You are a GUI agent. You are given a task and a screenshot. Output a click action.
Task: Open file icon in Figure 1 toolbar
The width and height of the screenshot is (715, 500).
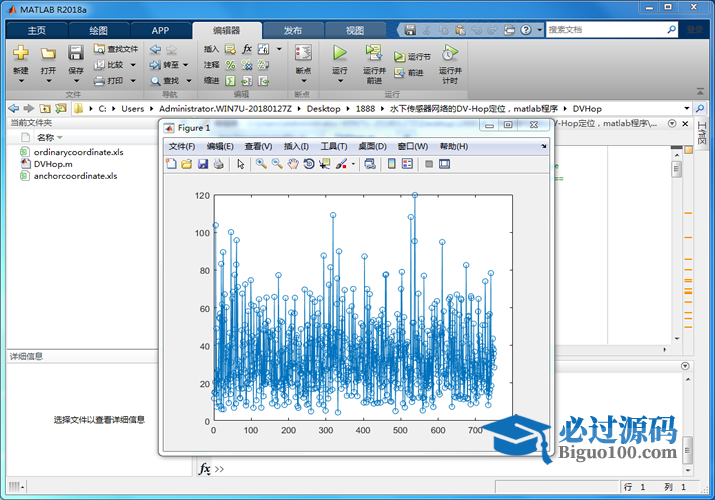(187, 164)
